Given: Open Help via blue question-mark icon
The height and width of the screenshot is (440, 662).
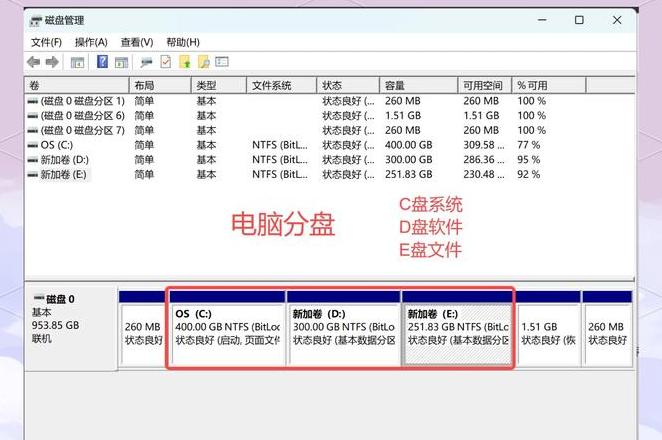Looking at the screenshot, I should [x=102, y=62].
